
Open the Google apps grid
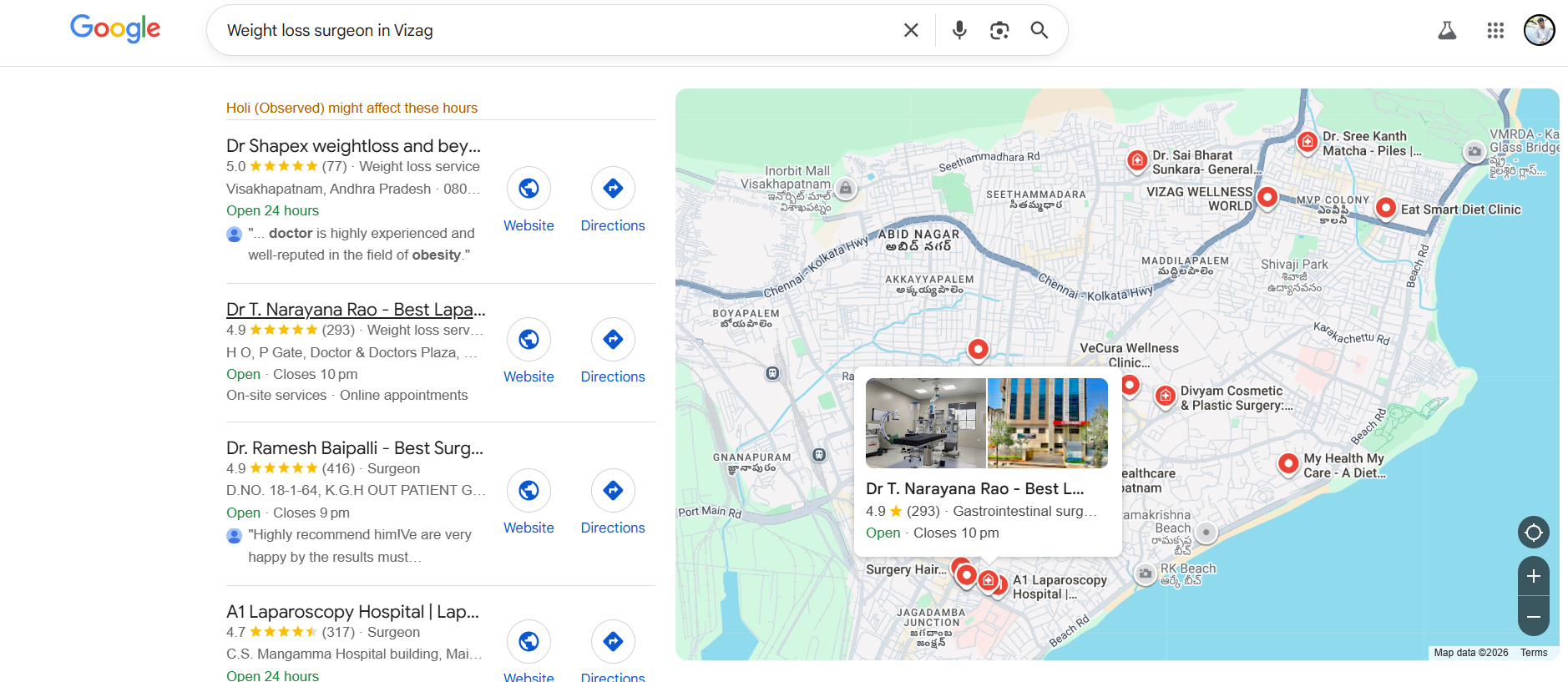coord(1495,31)
